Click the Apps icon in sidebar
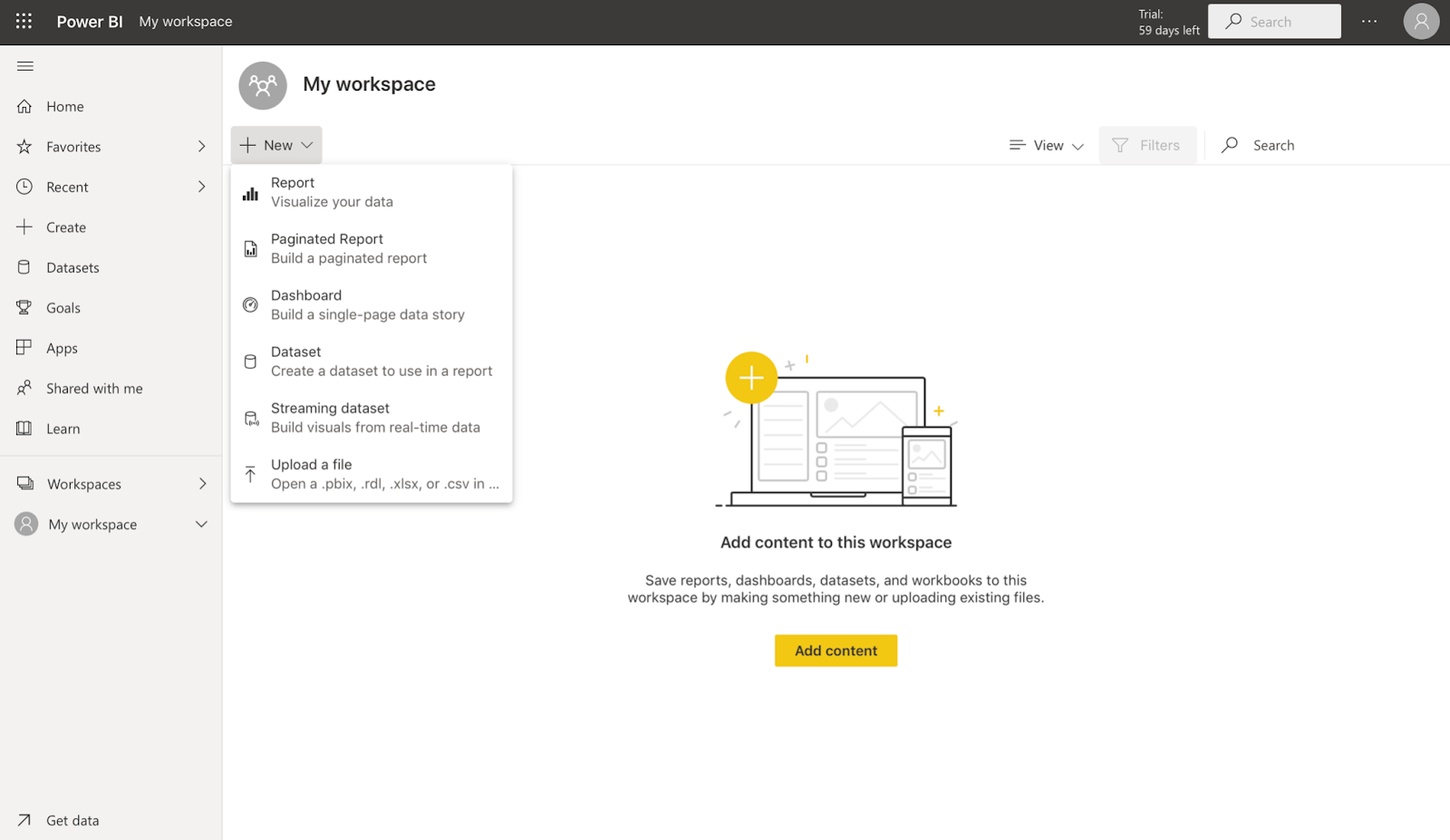 click(24, 348)
